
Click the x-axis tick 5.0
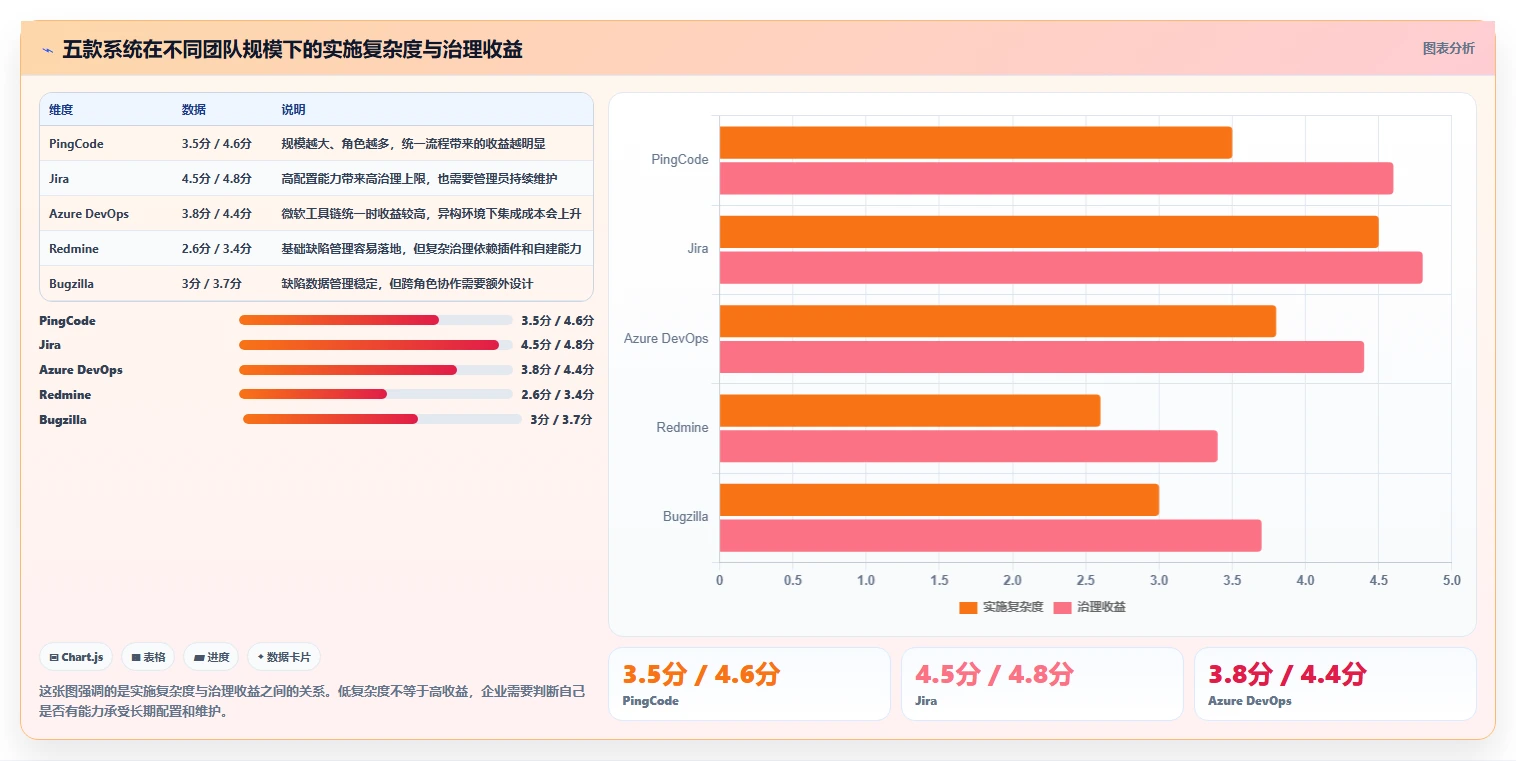tap(1452, 580)
